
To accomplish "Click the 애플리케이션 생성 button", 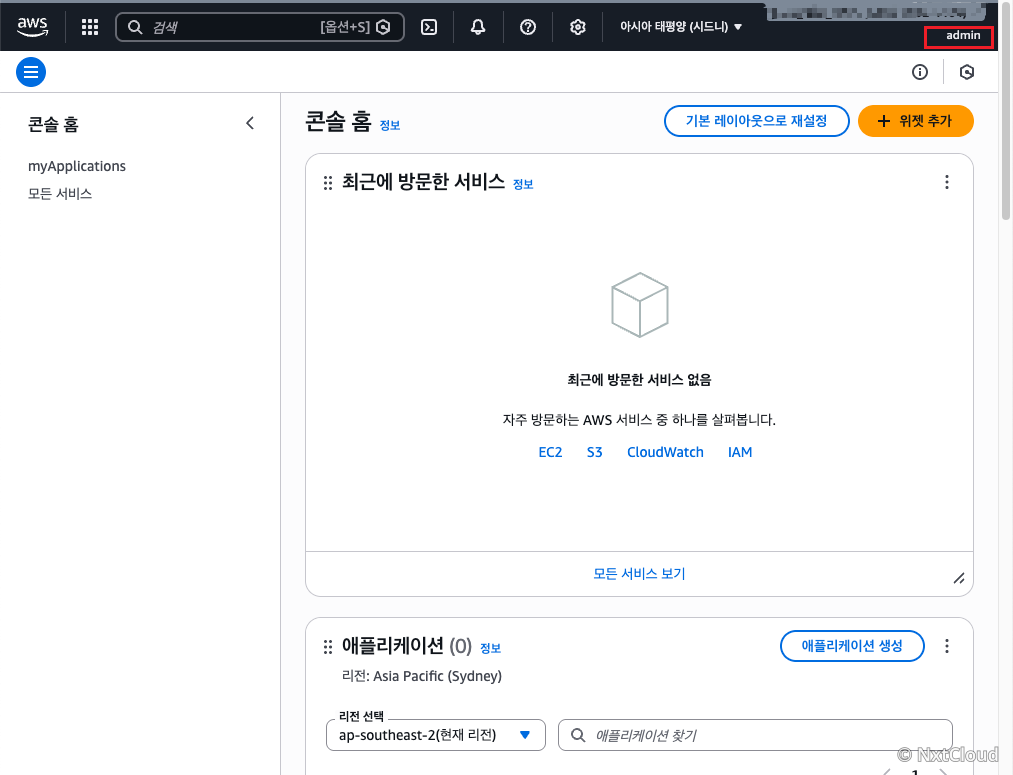I will [x=852, y=646].
